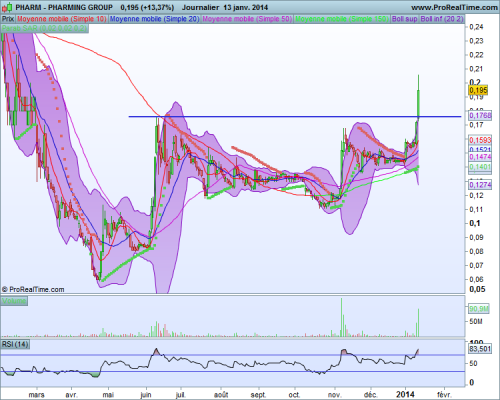Click the candlestick icon beside PHARM title
The width and height of the screenshot is (500, 400).
click(8, 7)
